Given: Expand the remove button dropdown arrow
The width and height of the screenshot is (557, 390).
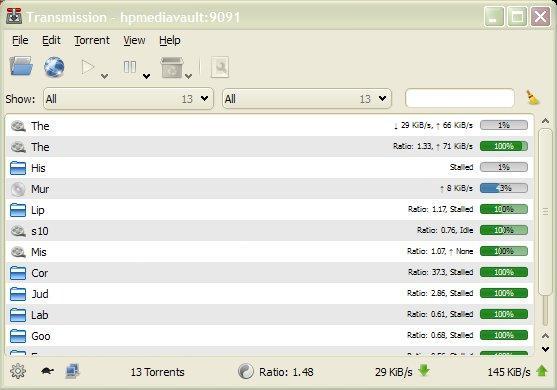Looking at the screenshot, I should [x=189, y=76].
